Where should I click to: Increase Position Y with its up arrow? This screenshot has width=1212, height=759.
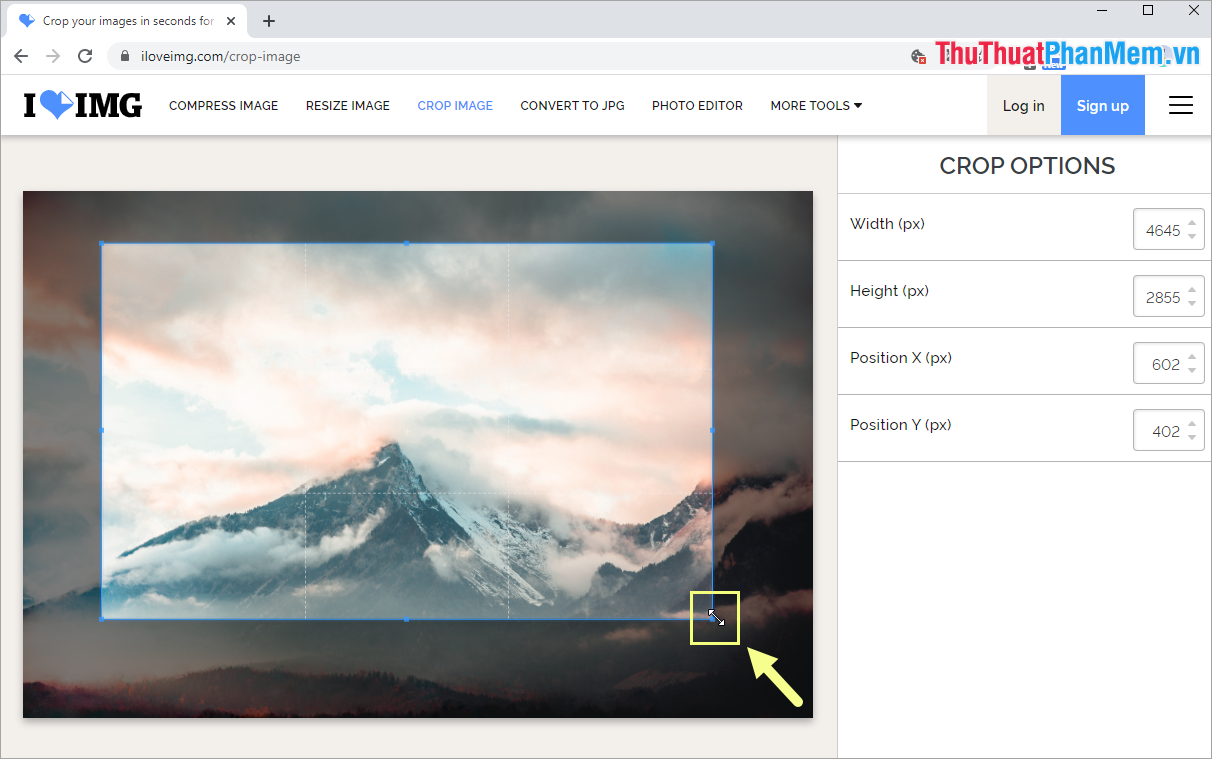(x=1193, y=424)
